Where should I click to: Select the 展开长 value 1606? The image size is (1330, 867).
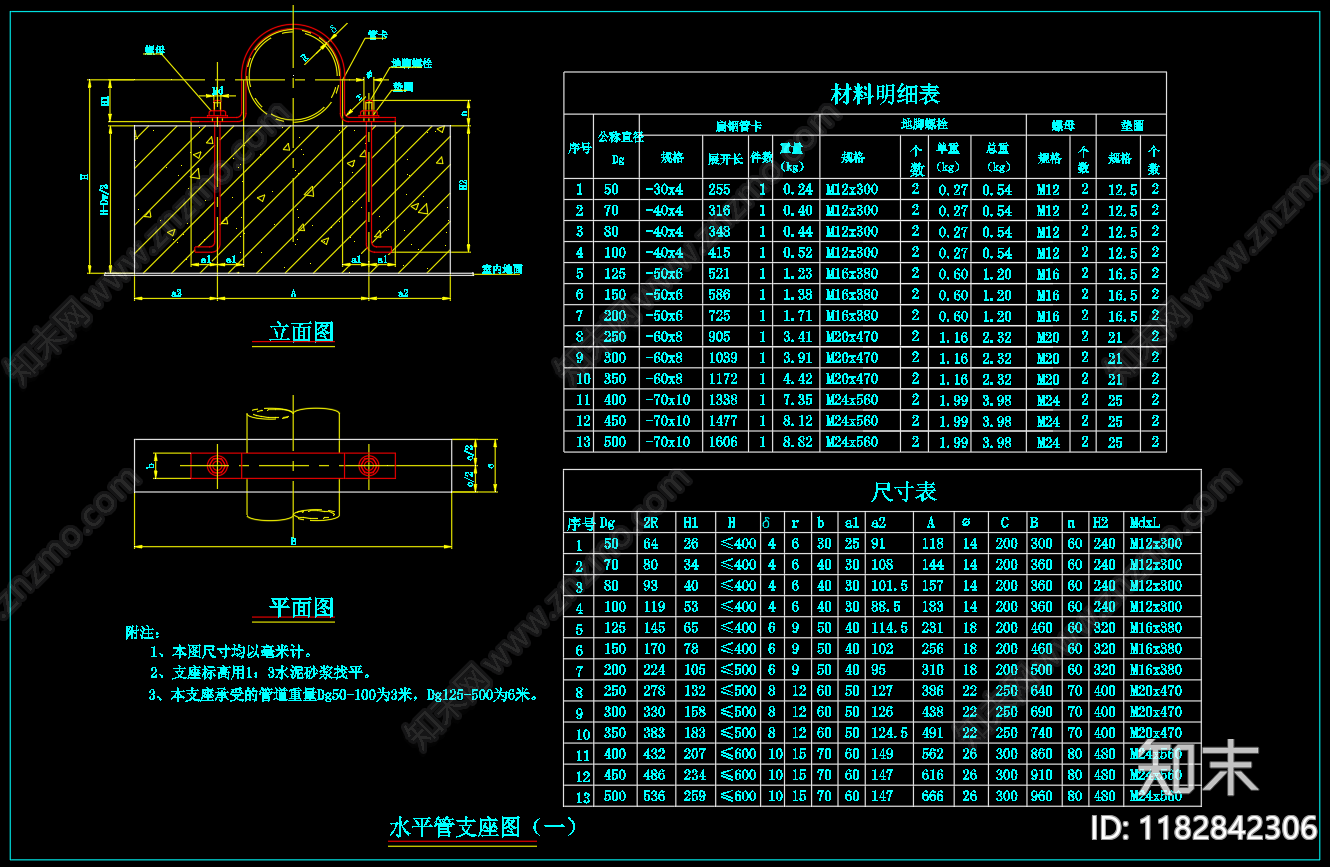[x=722, y=441]
